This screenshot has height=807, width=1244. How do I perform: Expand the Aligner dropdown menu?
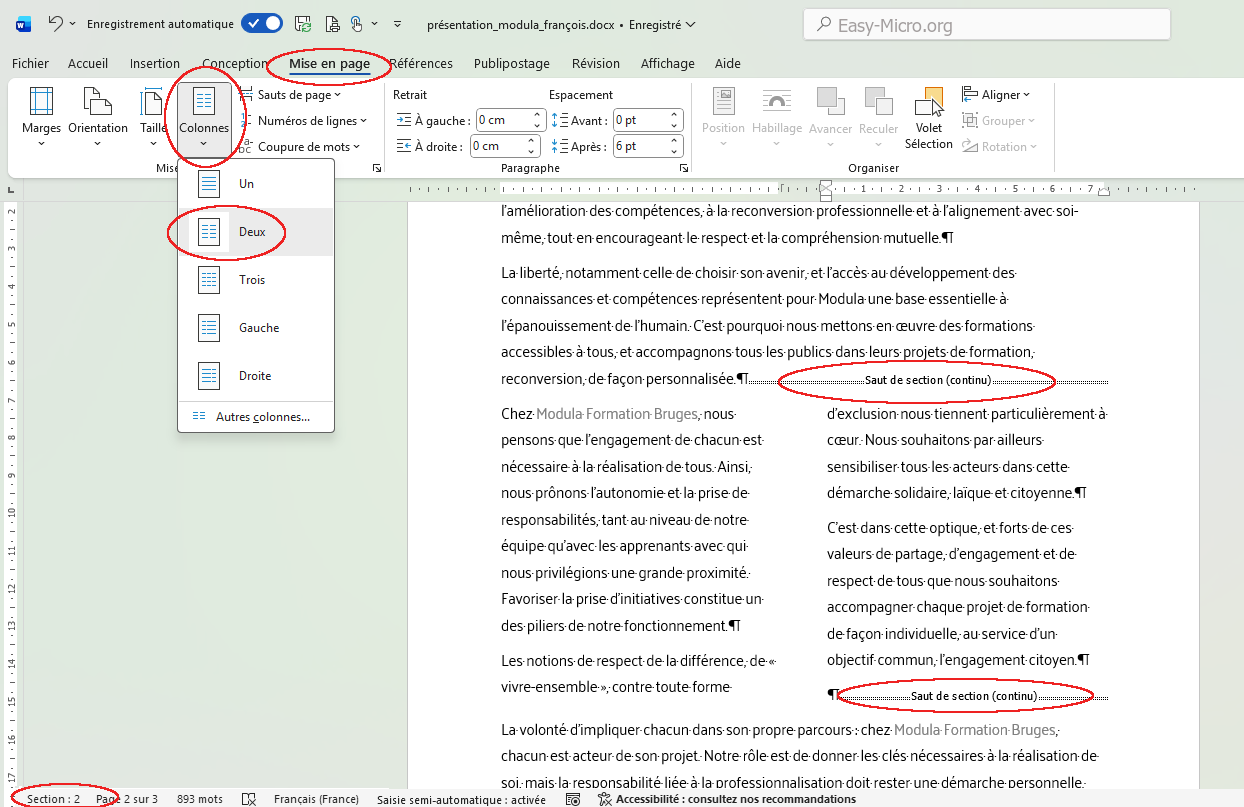[996, 95]
